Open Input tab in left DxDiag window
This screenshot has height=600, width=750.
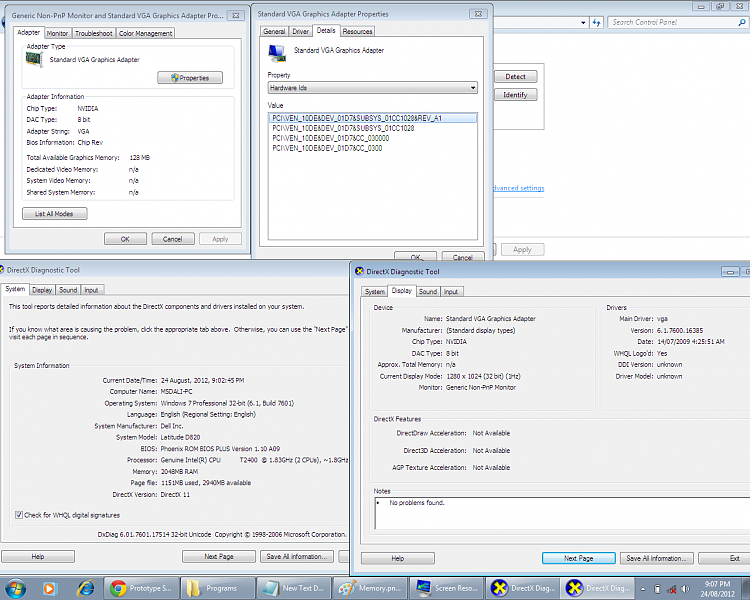pyautogui.click(x=91, y=290)
